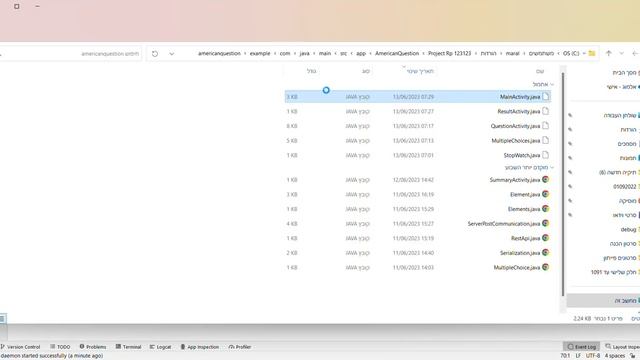The height and width of the screenshot is (360, 640).
Task: Open the Logcat tool window tab
Action: pos(160,347)
